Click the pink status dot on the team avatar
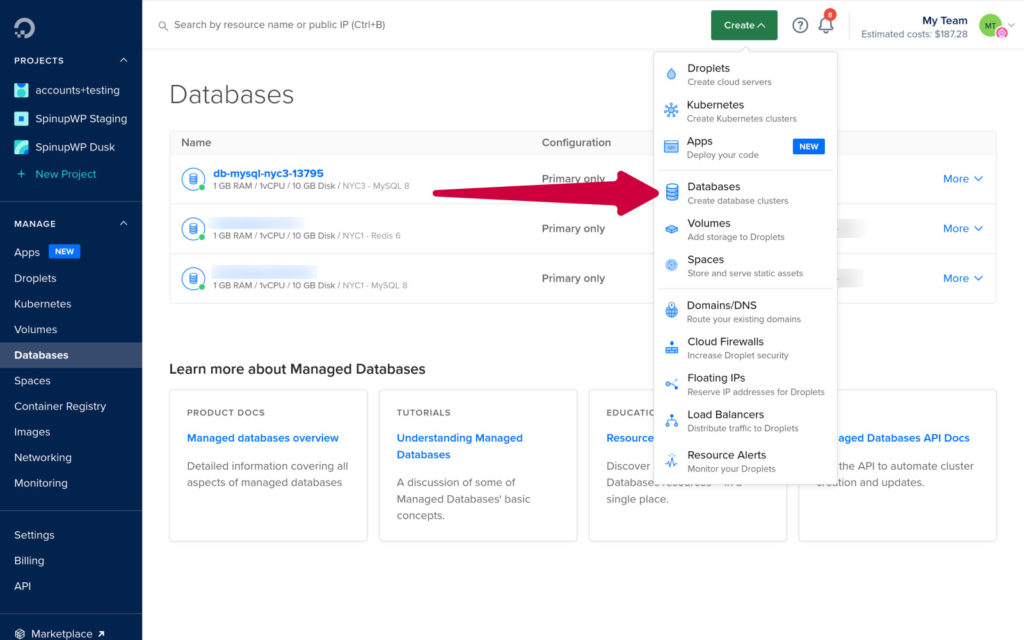Image resolution: width=1024 pixels, height=640 pixels. click(x=1001, y=33)
